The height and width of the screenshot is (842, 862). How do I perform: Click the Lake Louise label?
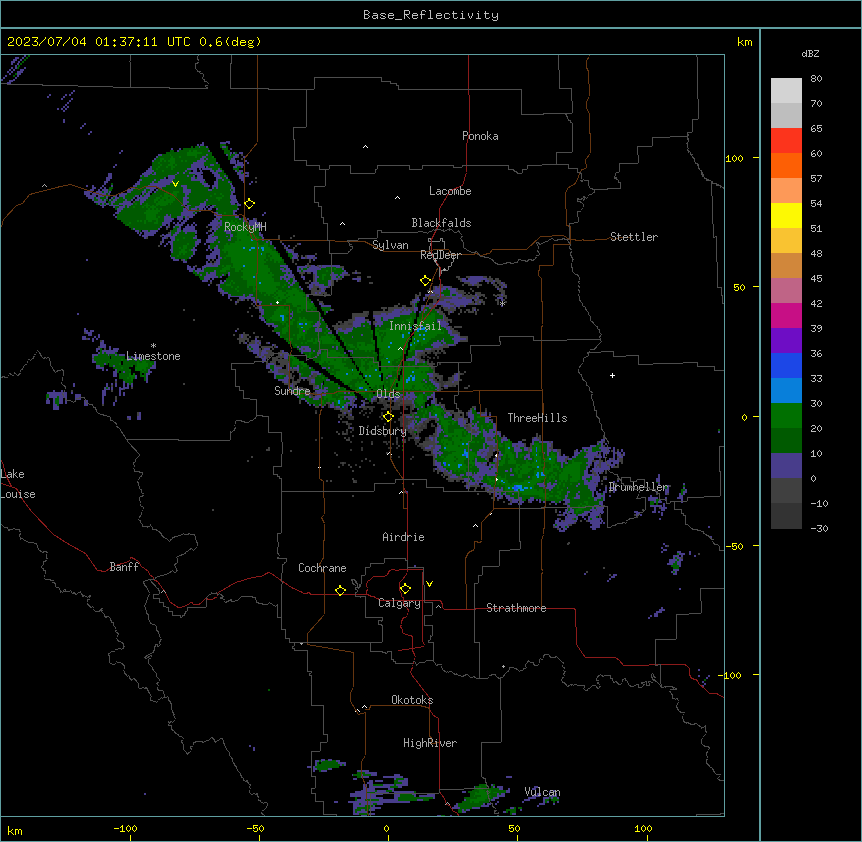click(16, 484)
